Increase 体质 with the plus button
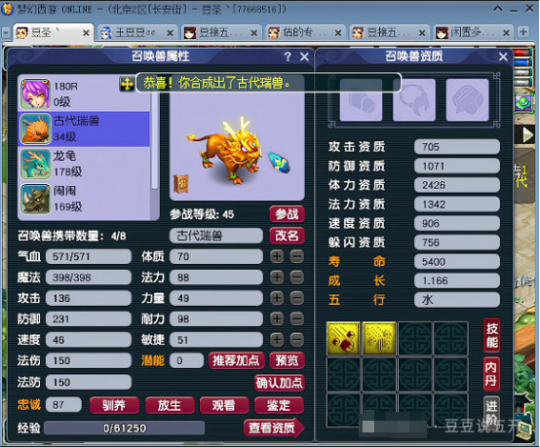The width and height of the screenshot is (540, 447). pyautogui.click(x=277, y=257)
